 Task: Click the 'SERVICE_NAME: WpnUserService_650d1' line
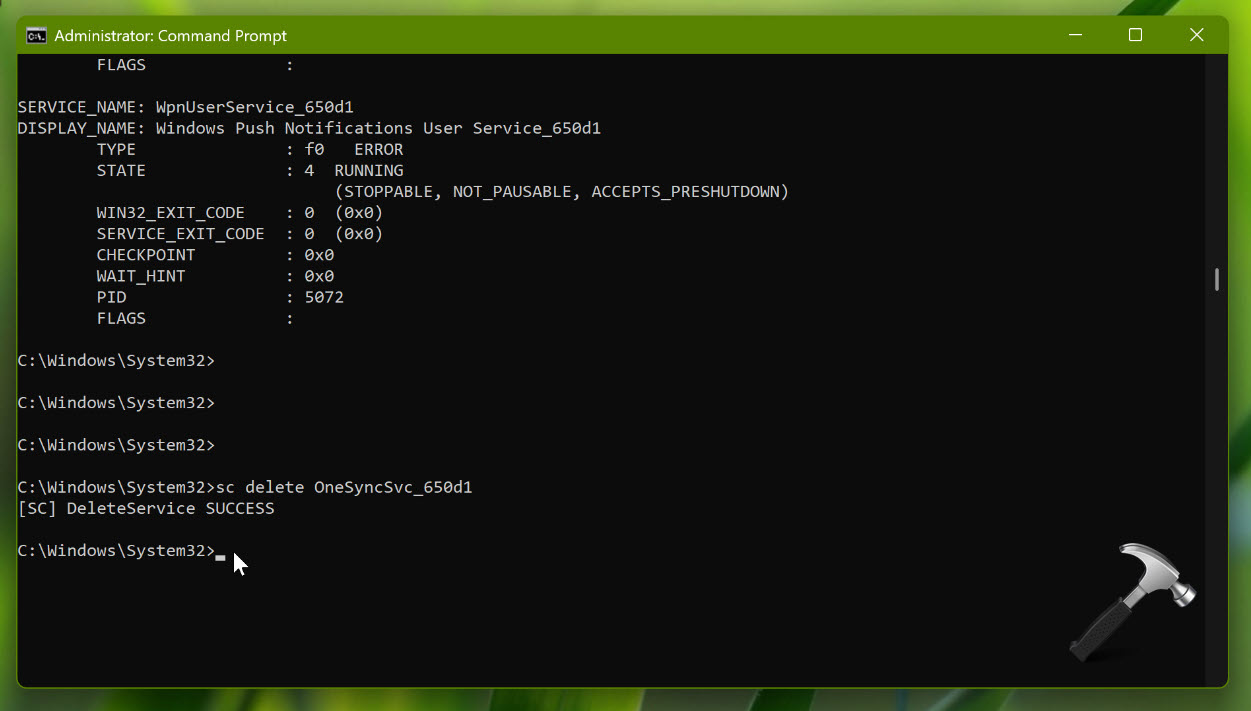(186, 107)
